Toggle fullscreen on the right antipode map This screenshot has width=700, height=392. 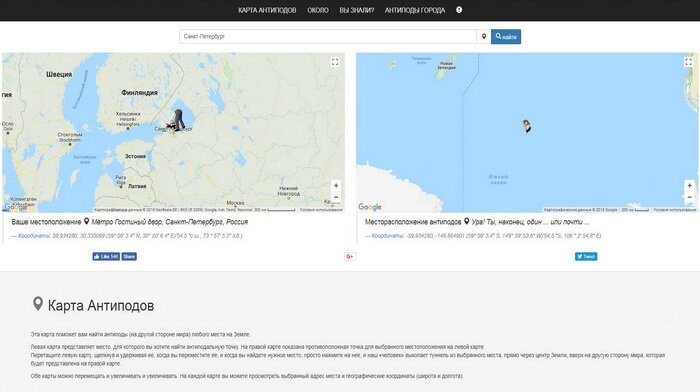coord(688,62)
